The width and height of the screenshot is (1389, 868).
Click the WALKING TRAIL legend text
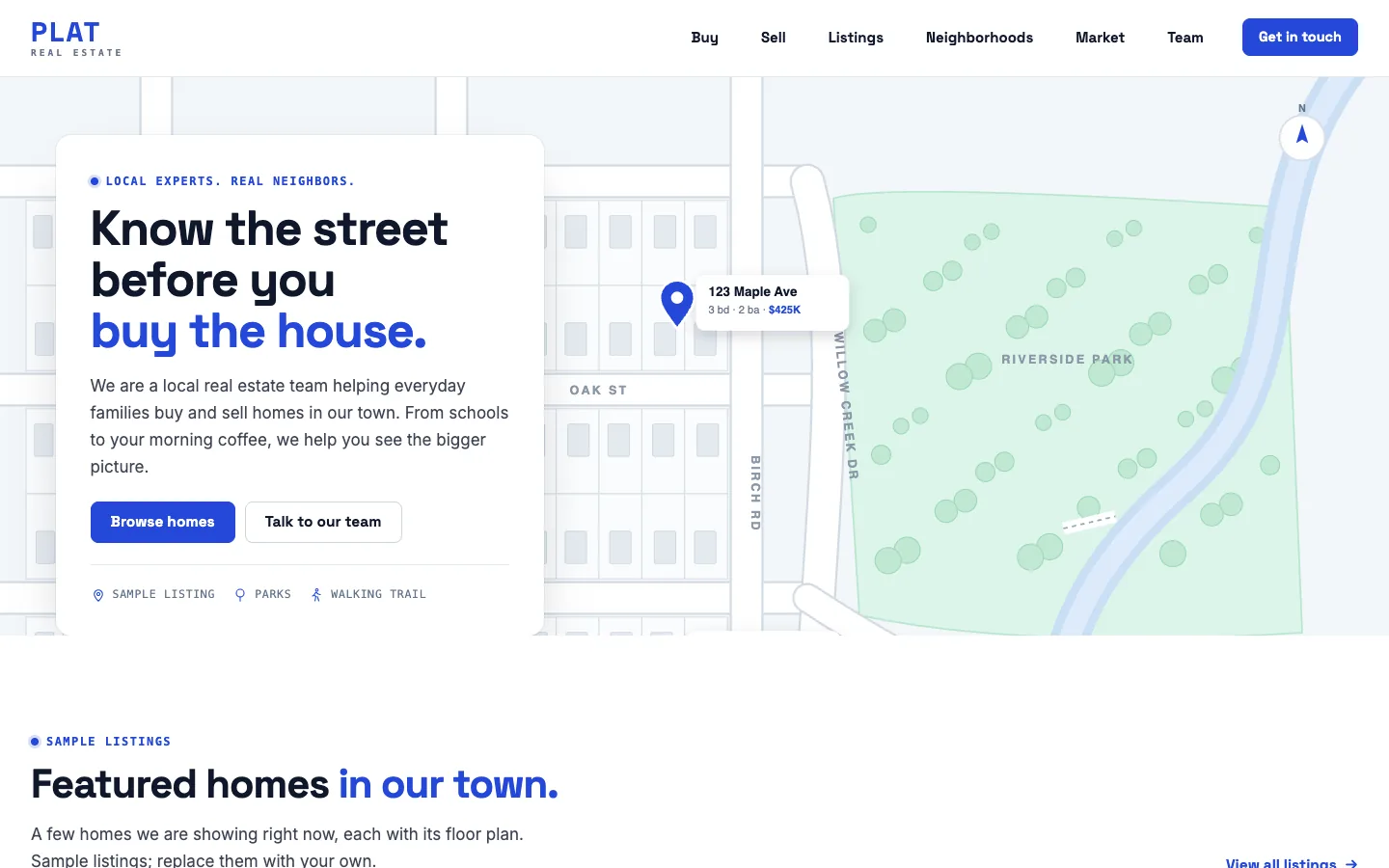click(x=378, y=594)
